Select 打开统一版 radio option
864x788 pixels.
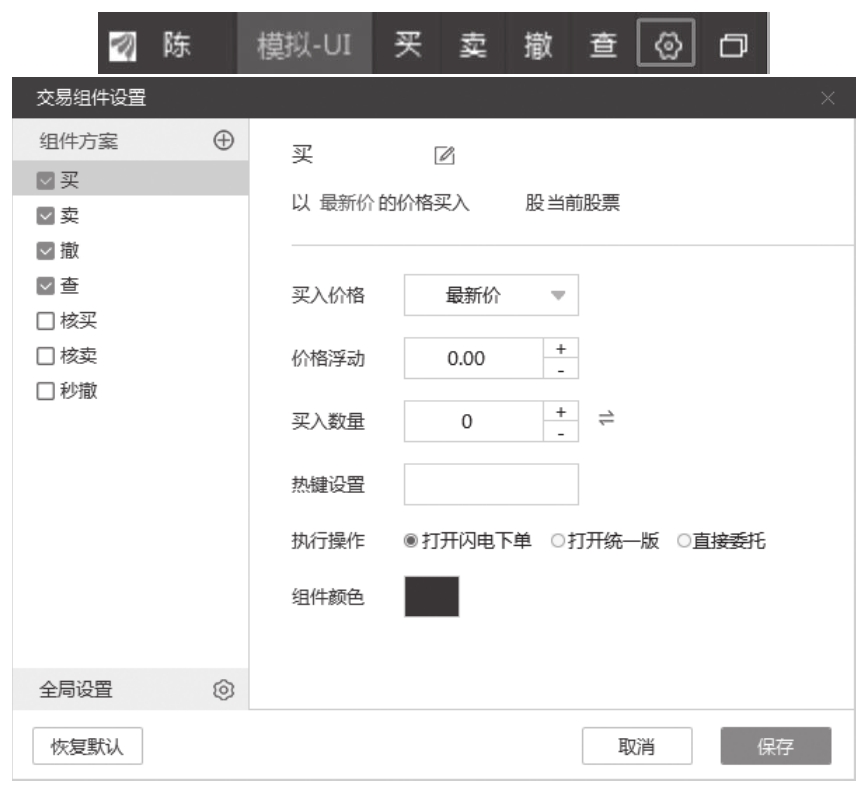558,541
